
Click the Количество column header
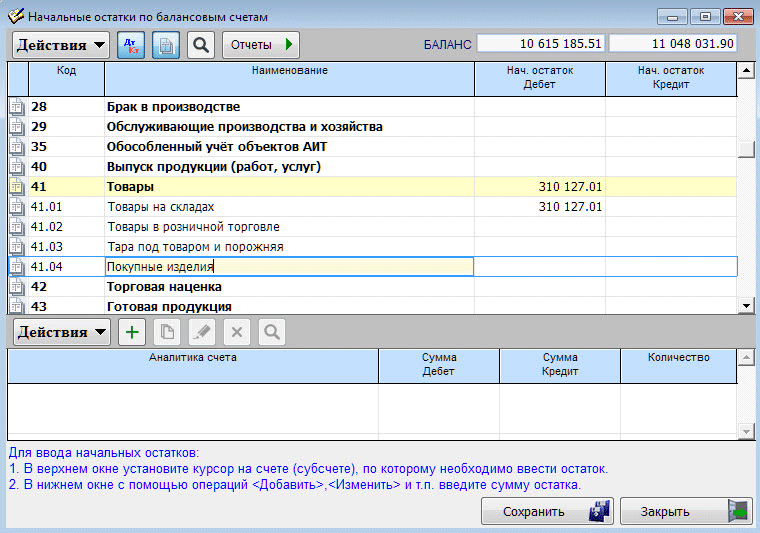[679, 366]
